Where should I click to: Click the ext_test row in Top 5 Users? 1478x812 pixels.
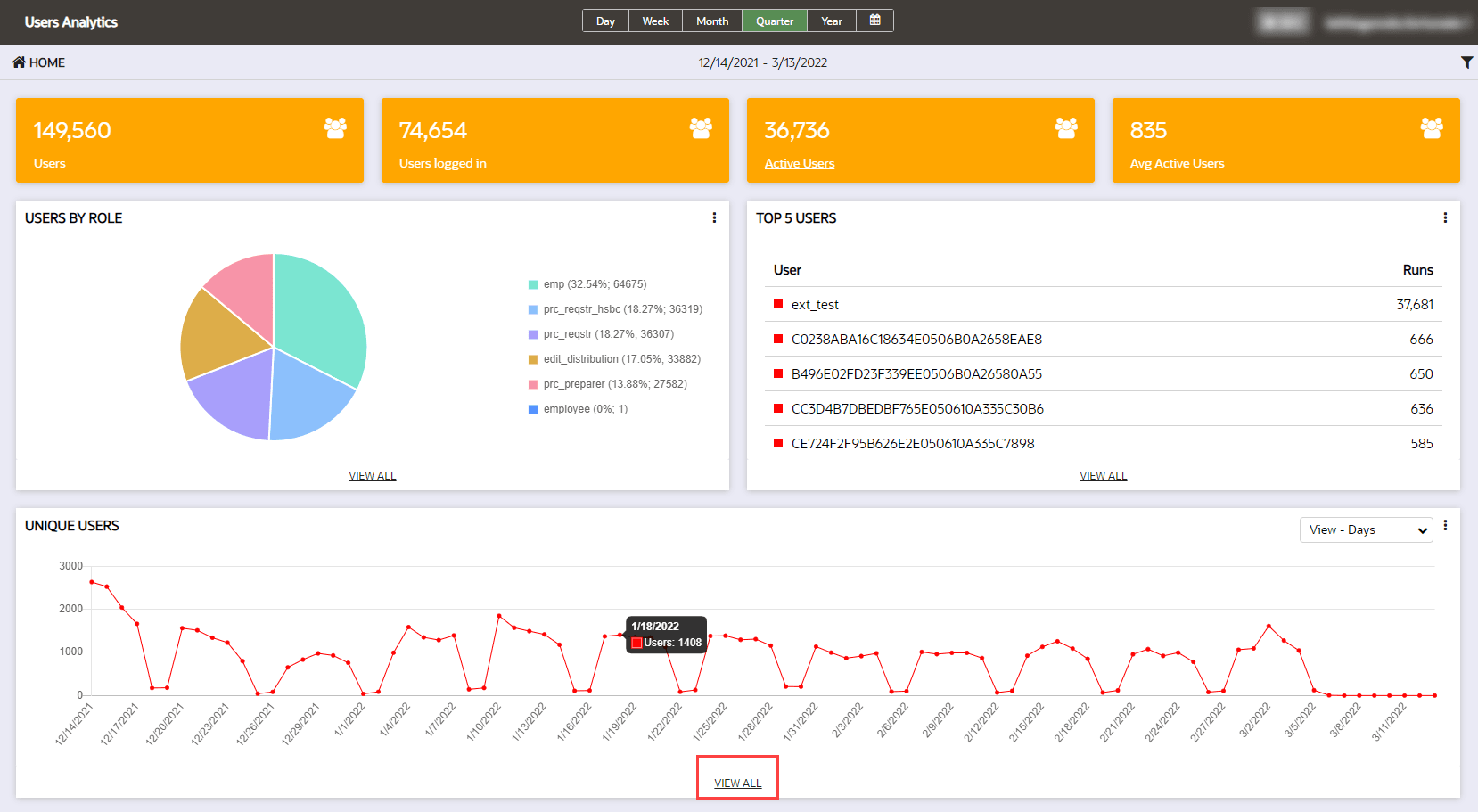point(814,304)
